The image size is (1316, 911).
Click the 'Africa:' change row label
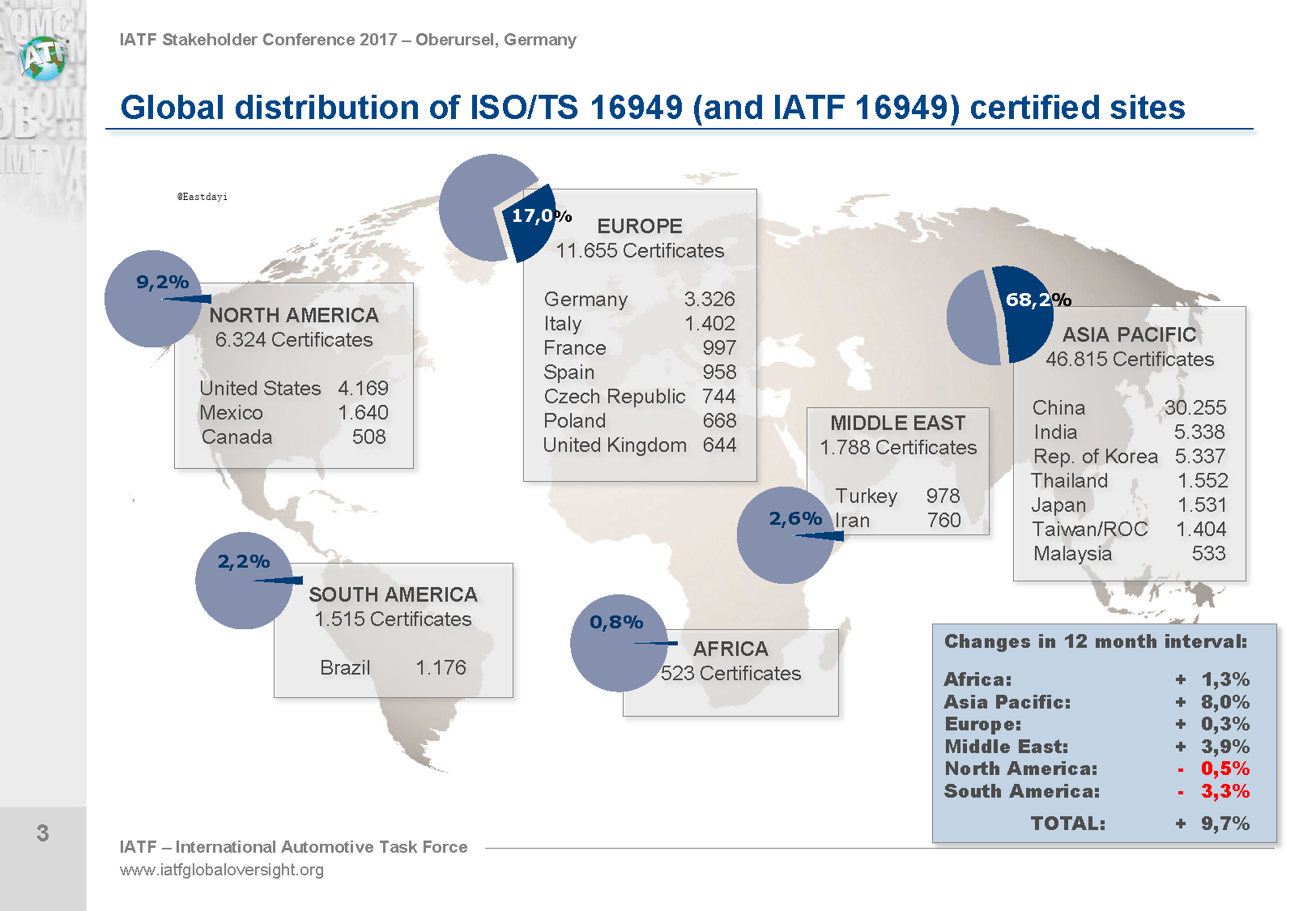[977, 679]
